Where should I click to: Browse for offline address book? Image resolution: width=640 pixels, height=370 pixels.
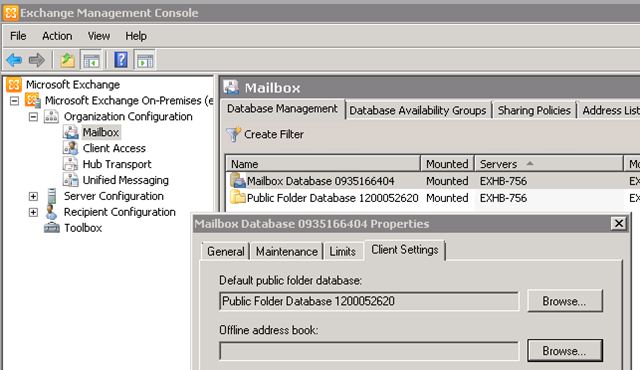(x=564, y=351)
